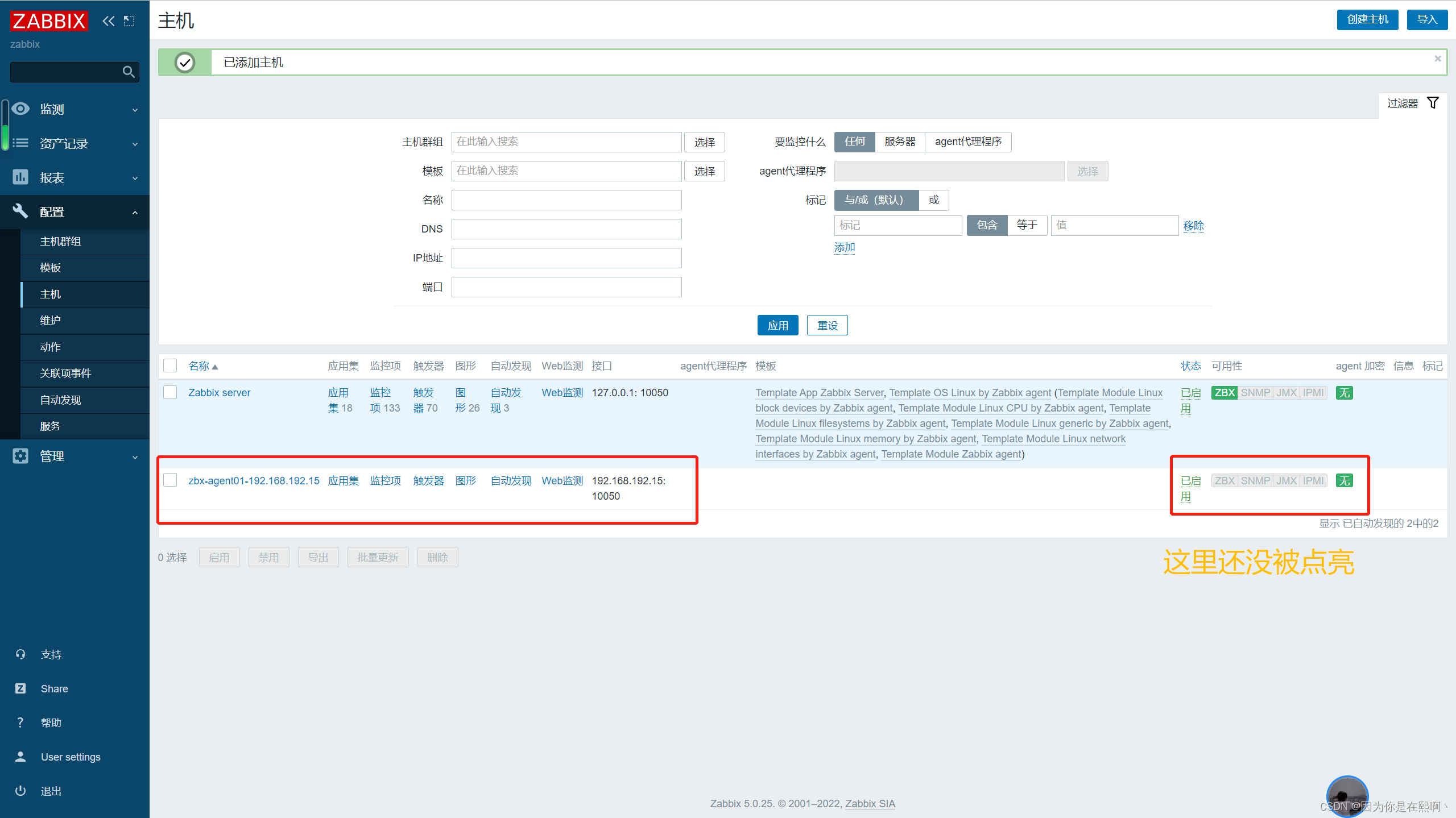Select 任何 monitoring option
This screenshot has width=1456, height=818.
(854, 142)
